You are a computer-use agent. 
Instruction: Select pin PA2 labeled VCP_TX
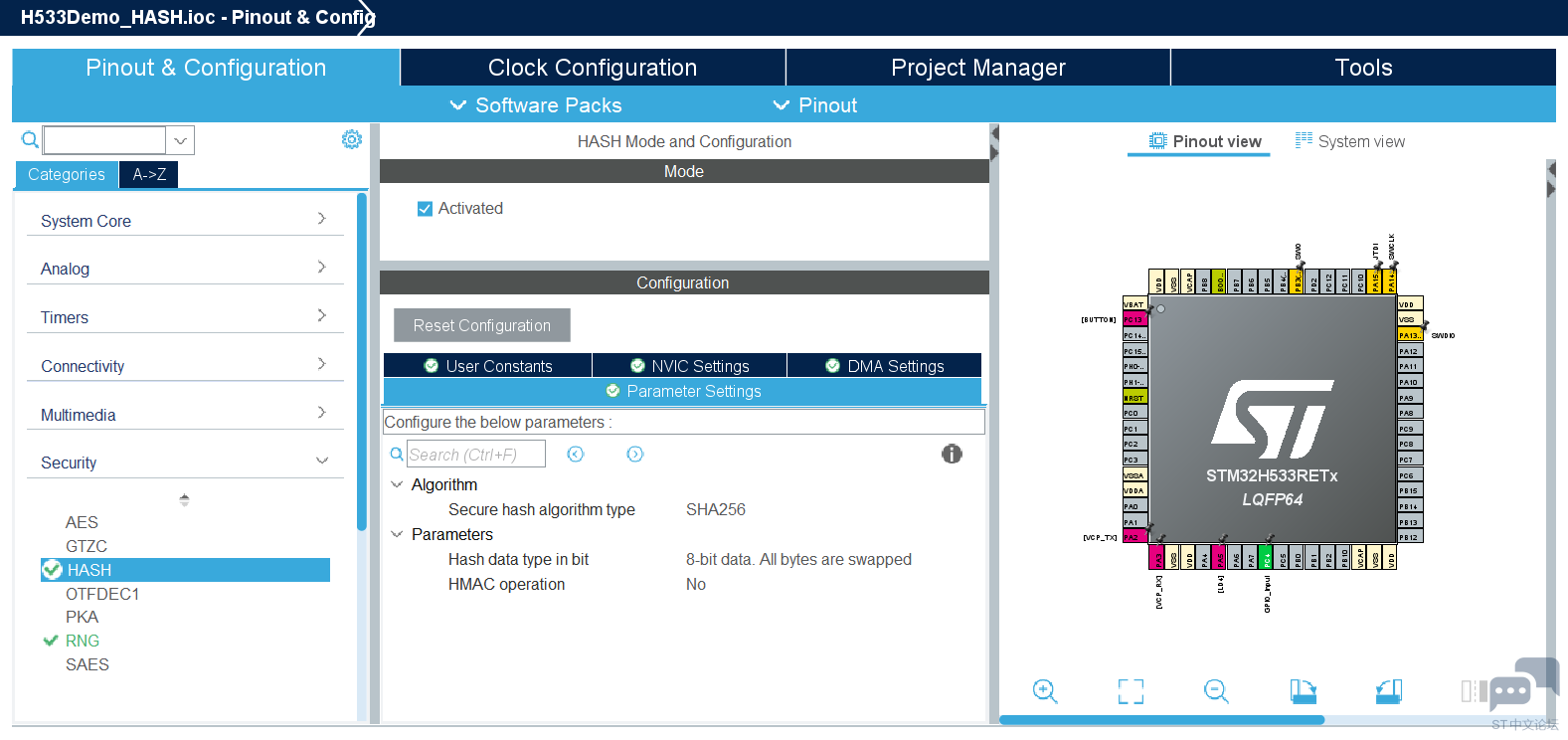click(x=1134, y=537)
